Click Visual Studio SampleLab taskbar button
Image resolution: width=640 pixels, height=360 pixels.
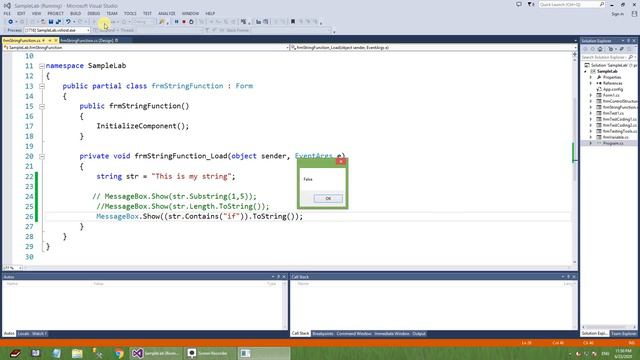click(x=156, y=353)
